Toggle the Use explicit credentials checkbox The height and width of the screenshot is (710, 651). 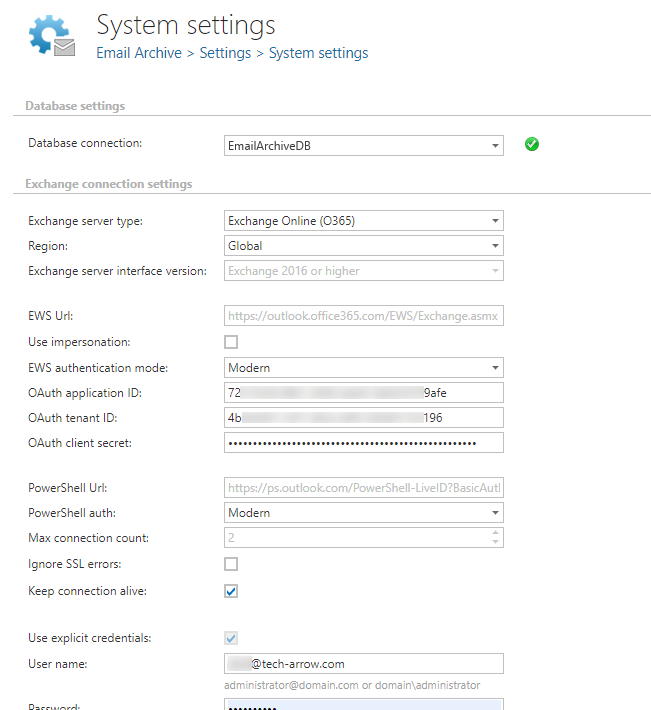click(x=231, y=638)
